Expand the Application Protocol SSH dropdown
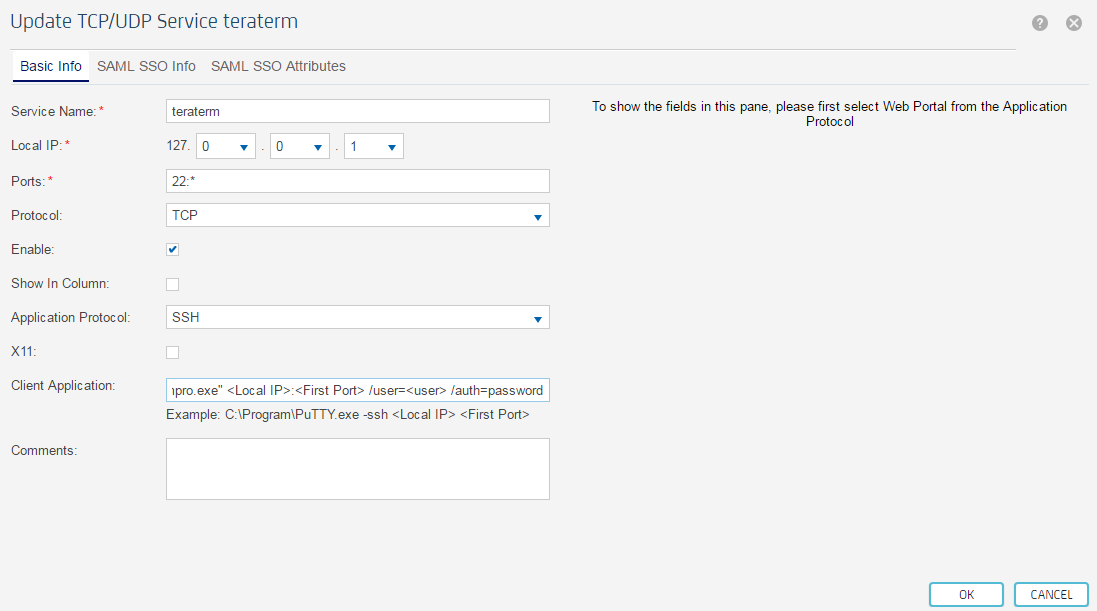Screen dimensions: 1097x611 (357, 318)
